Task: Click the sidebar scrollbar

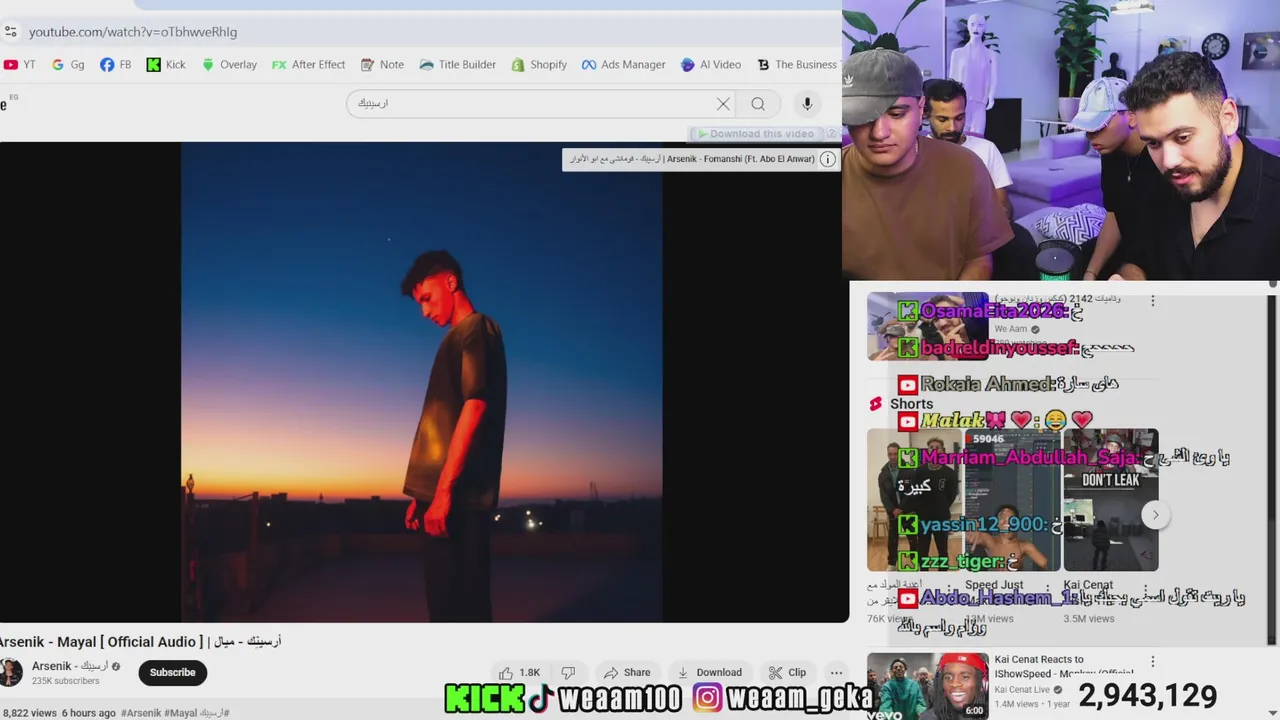Action: coord(1272,470)
